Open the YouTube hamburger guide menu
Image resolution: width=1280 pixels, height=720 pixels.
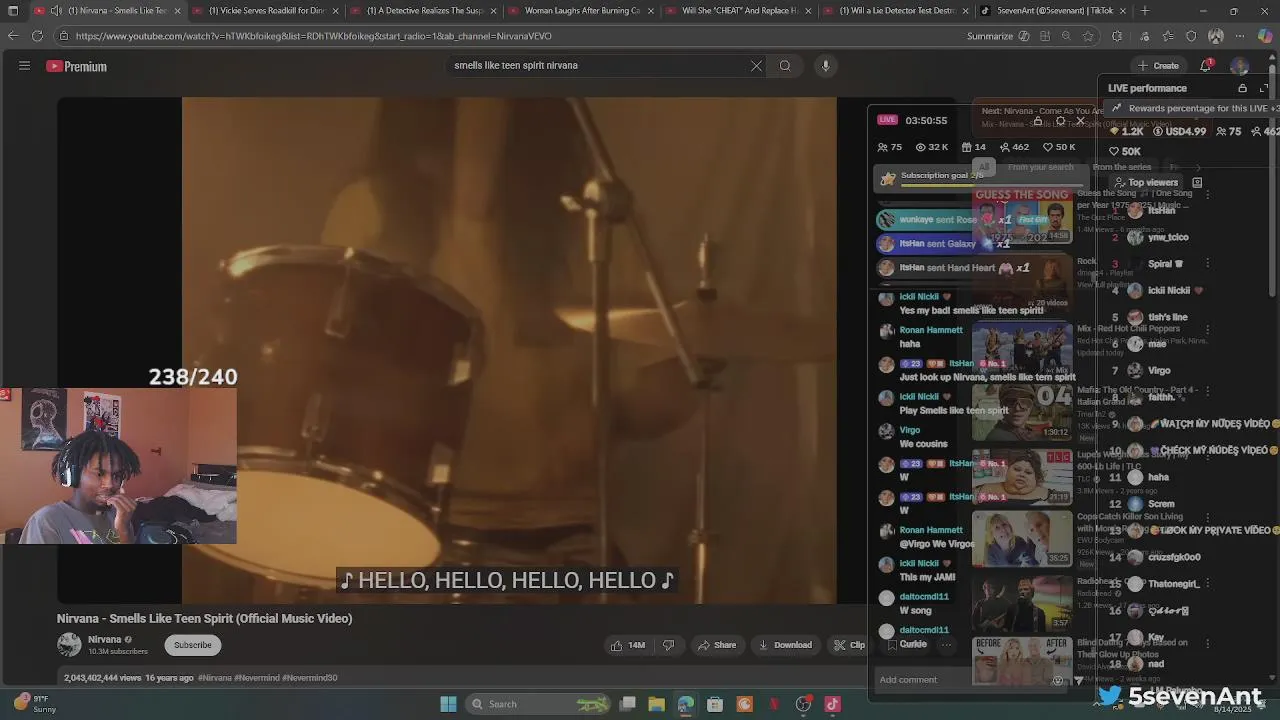point(24,66)
